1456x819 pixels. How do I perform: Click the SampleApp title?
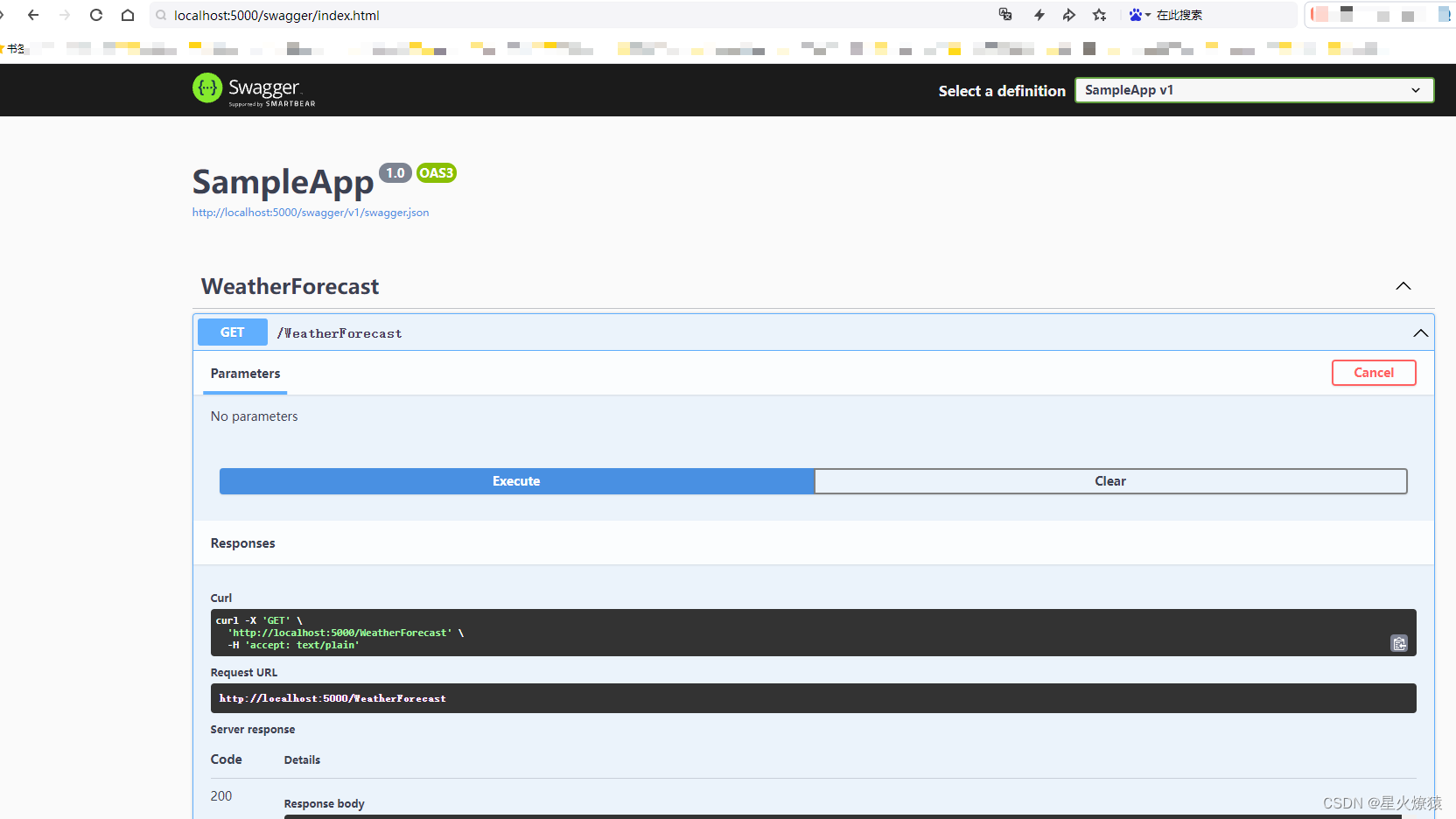(283, 182)
